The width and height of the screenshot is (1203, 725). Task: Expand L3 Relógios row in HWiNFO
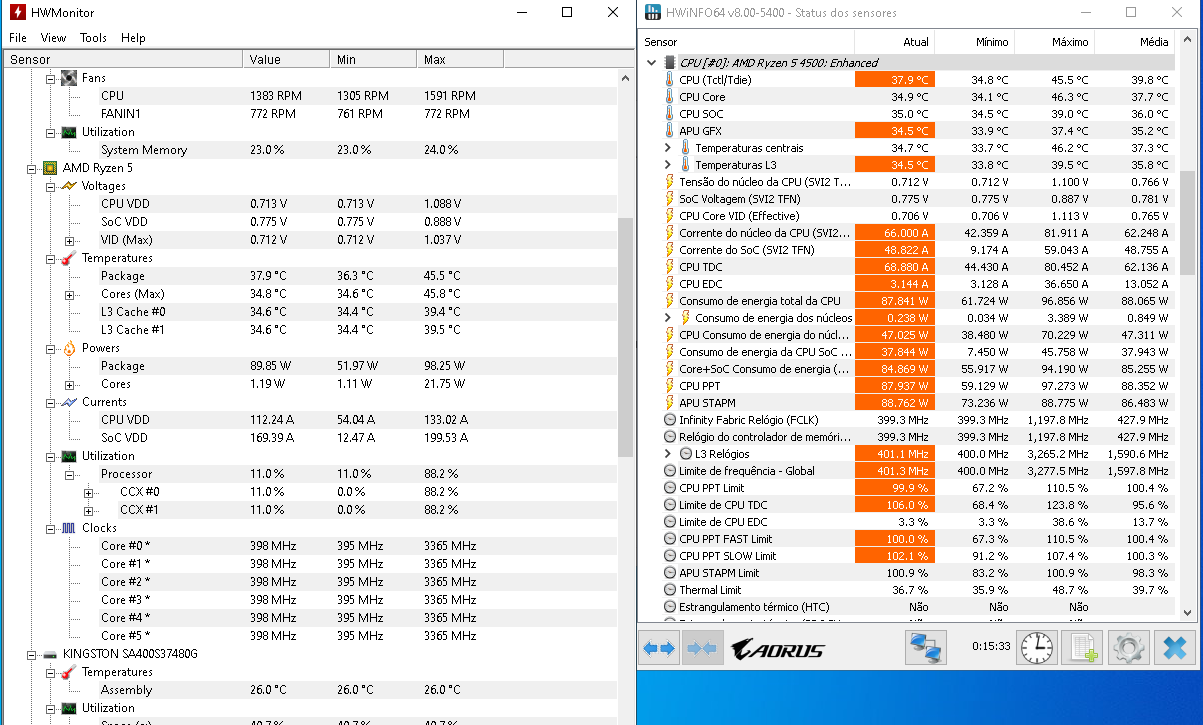(x=668, y=454)
